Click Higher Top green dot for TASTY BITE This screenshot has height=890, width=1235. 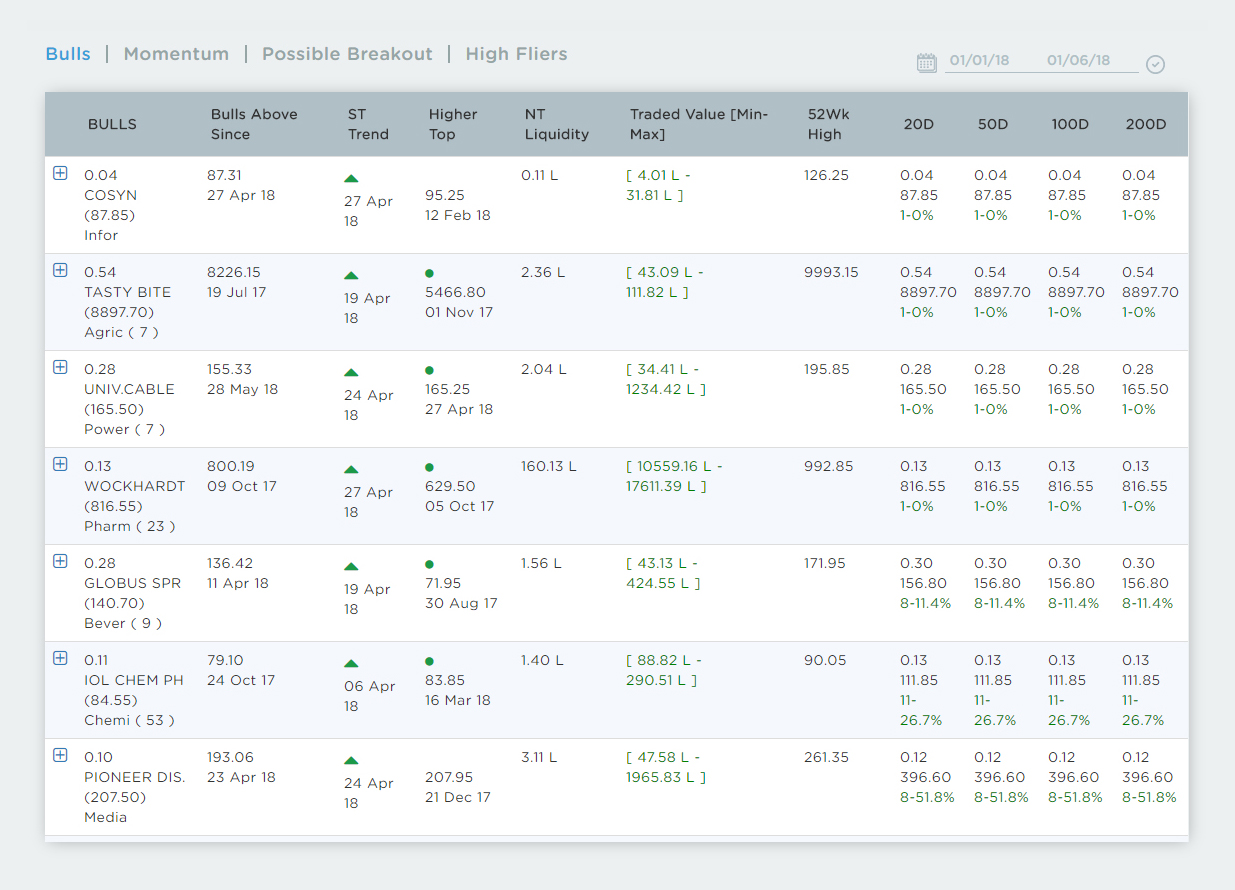(x=429, y=273)
